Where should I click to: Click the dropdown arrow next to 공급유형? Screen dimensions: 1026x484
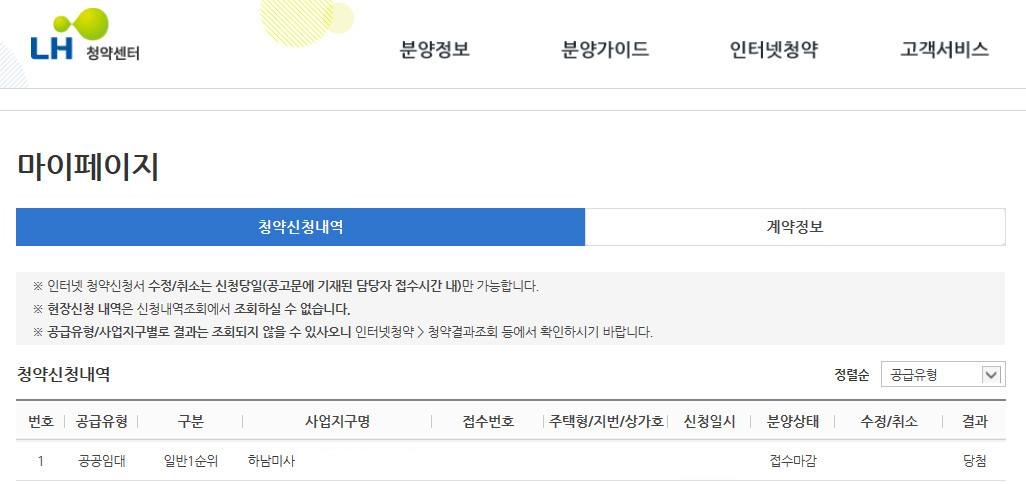tap(991, 375)
